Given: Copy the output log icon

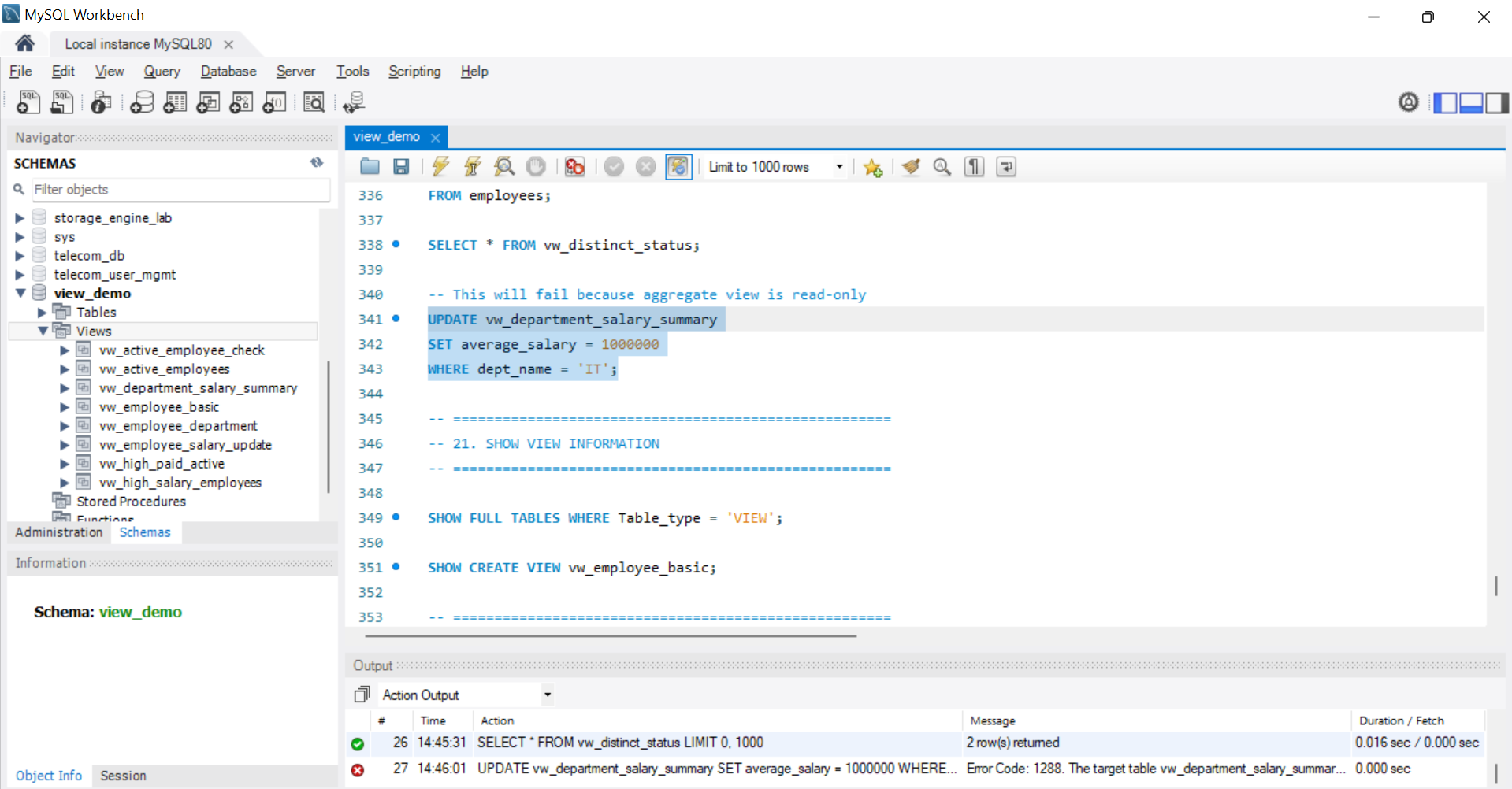Looking at the screenshot, I should 362,695.
